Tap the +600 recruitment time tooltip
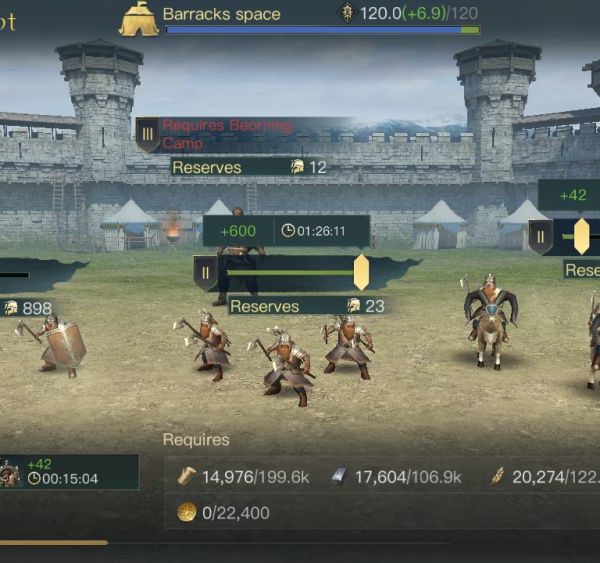600x563 pixels. [286, 231]
